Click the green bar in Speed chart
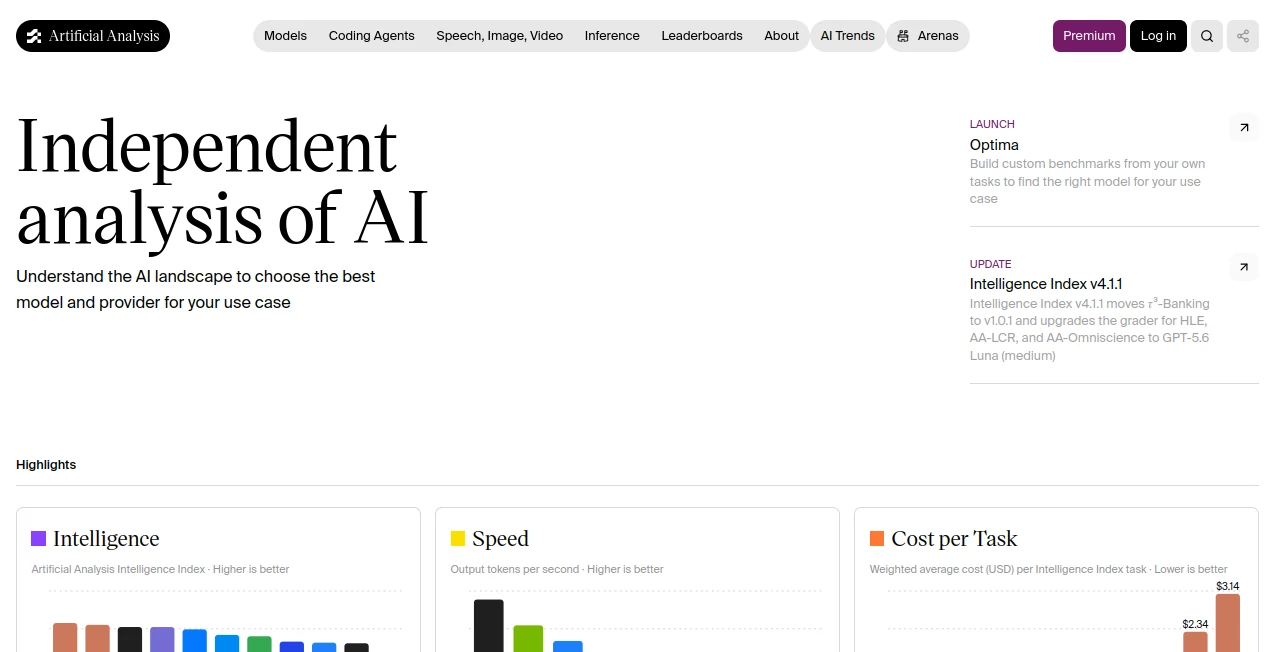This screenshot has width=1276, height=652. click(x=528, y=639)
